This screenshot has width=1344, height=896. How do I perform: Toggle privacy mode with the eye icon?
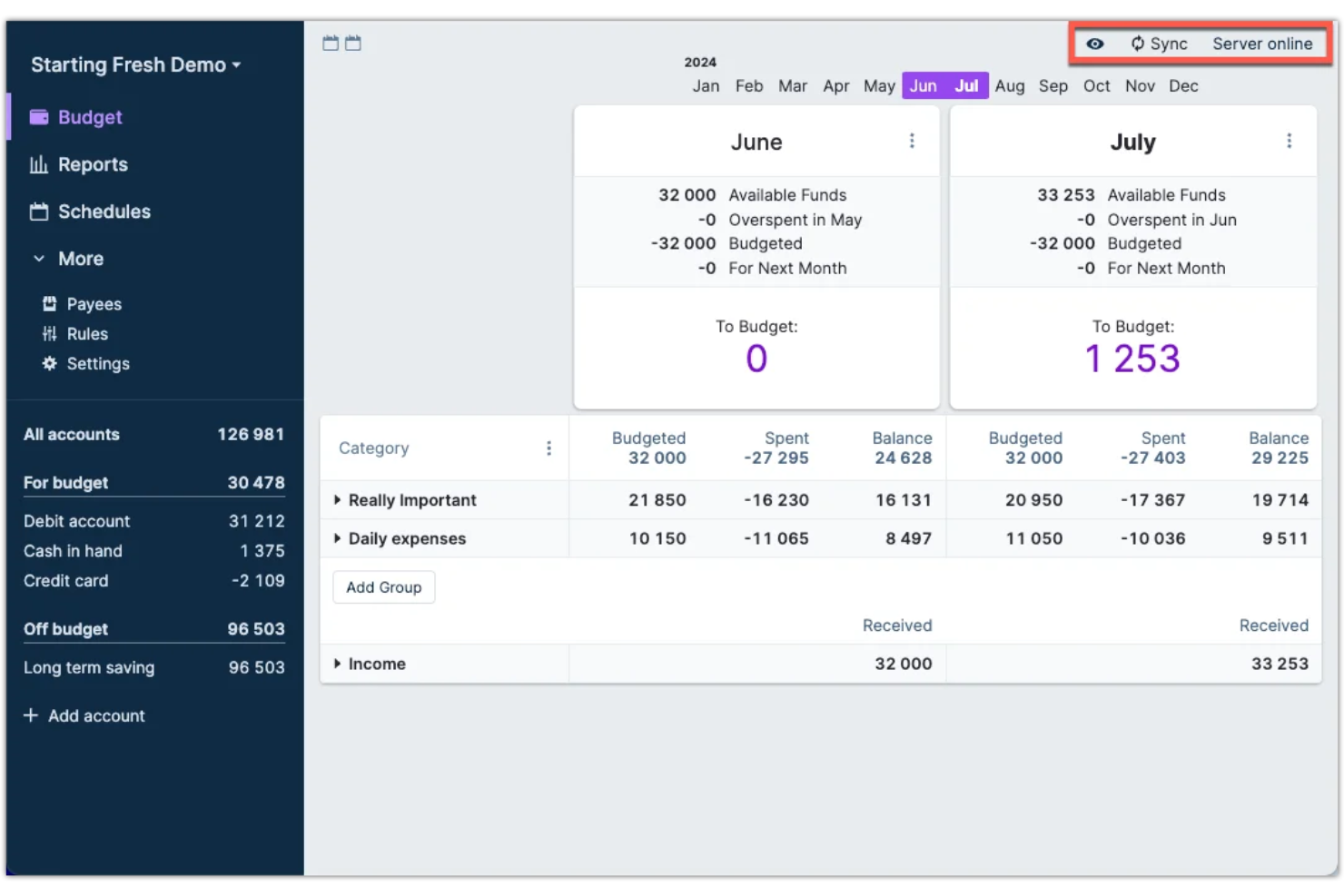(x=1094, y=43)
